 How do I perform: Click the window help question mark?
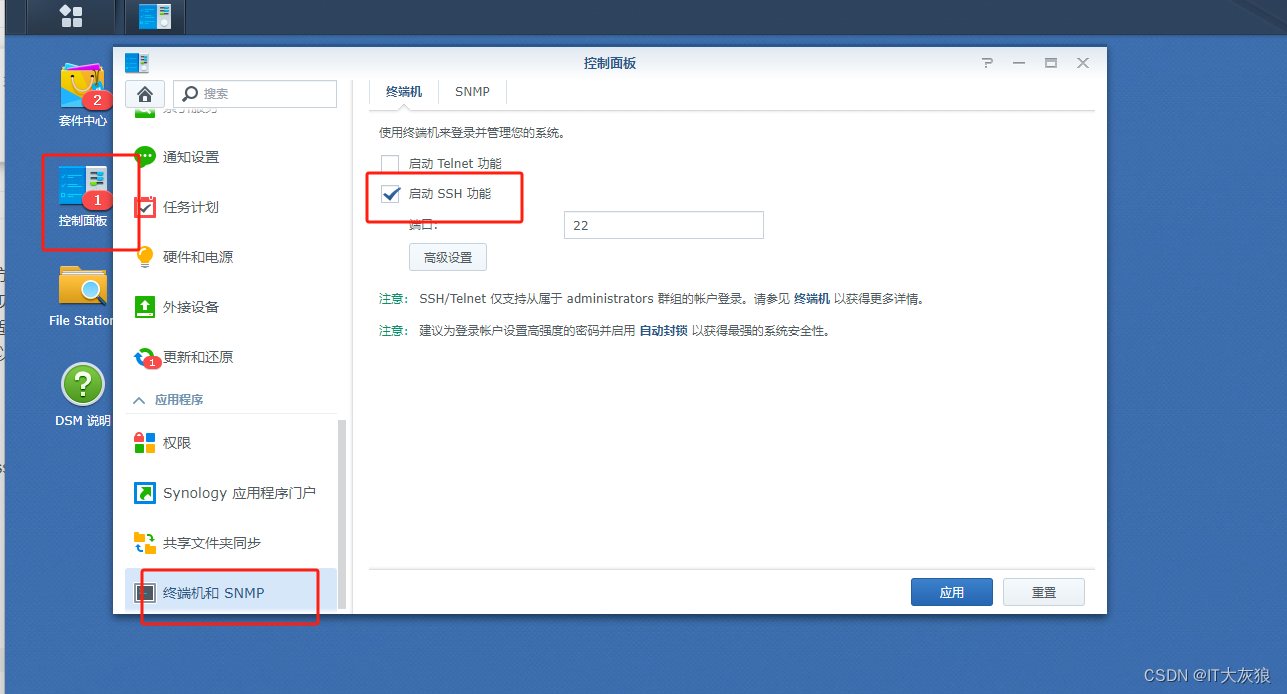tap(987, 63)
